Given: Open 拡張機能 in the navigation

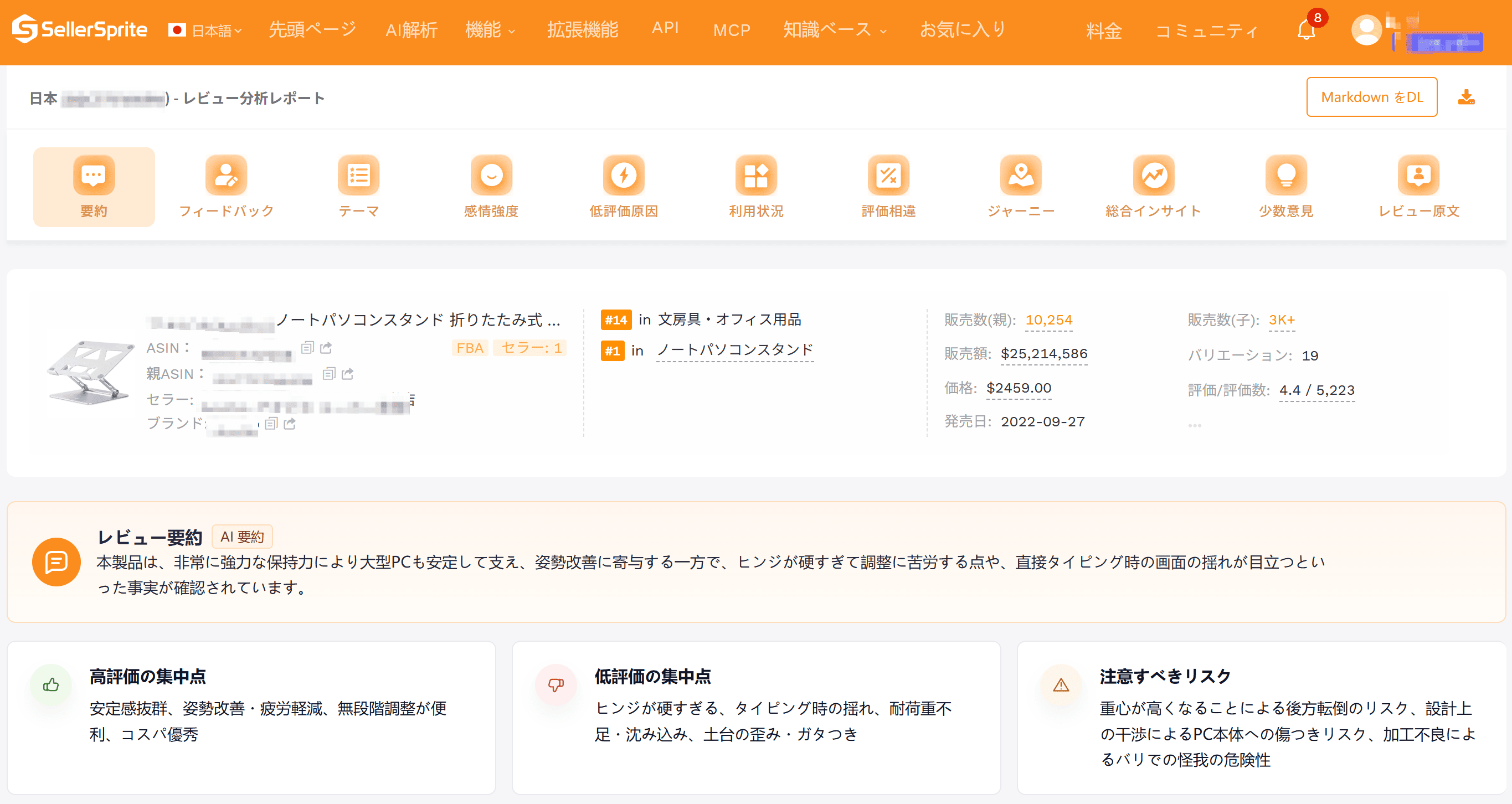Looking at the screenshot, I should pyautogui.click(x=583, y=29).
